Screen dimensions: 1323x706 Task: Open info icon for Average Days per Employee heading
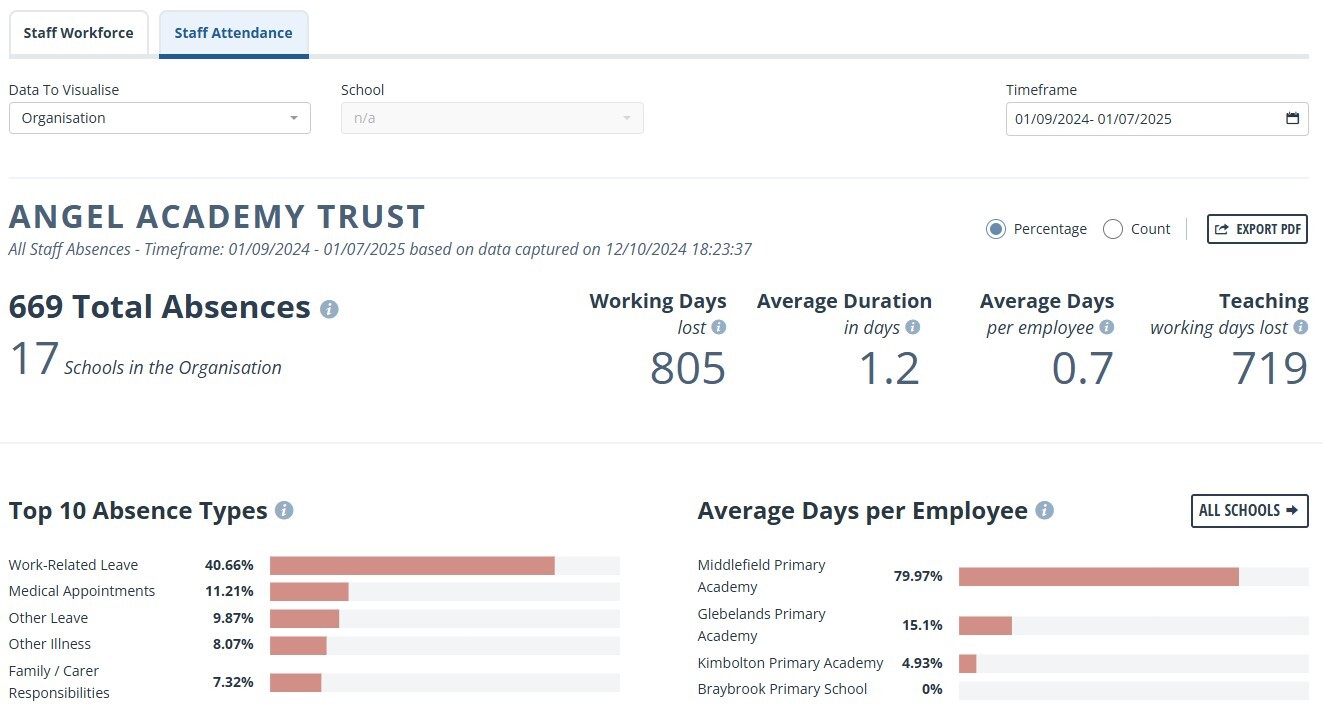pyautogui.click(x=1045, y=511)
